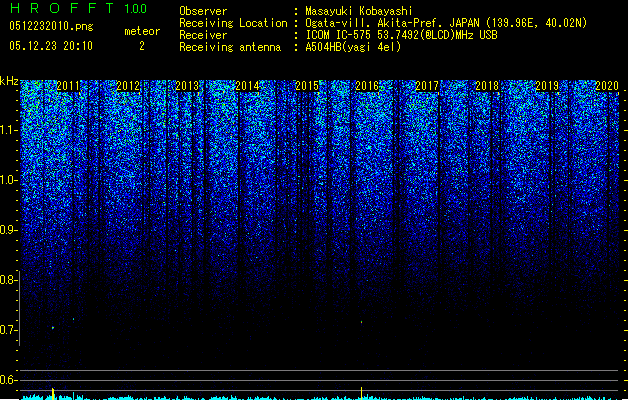Click the Receiving Location label
629x400 pixels.
pos(233,23)
